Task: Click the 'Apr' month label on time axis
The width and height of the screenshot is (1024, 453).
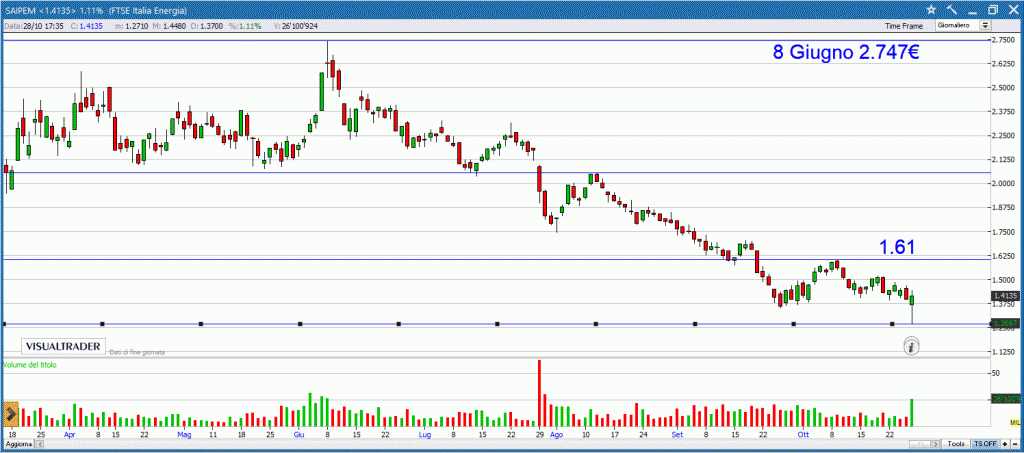Action: click(70, 434)
